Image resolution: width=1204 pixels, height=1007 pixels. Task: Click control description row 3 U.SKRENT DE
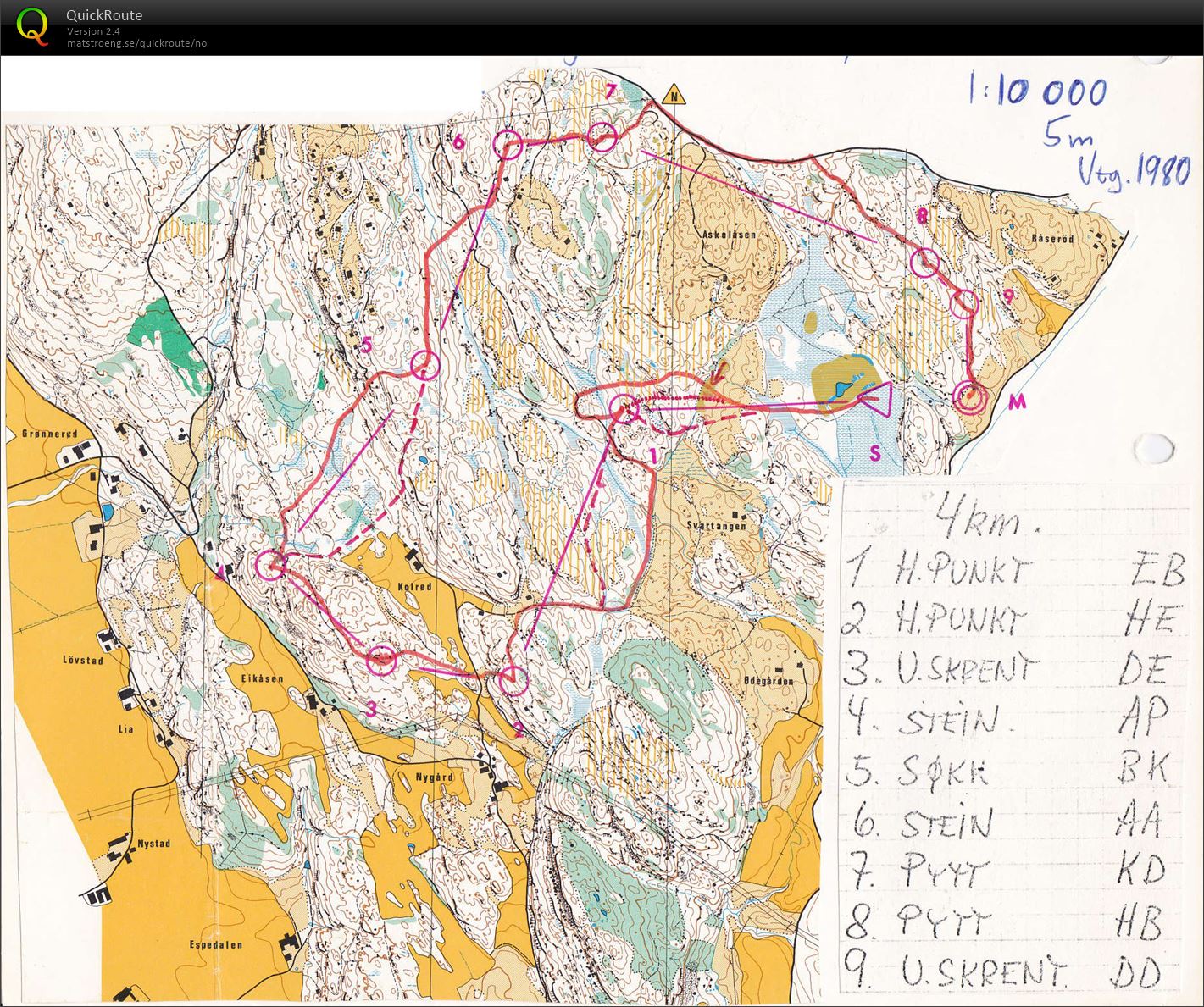coord(1007,669)
